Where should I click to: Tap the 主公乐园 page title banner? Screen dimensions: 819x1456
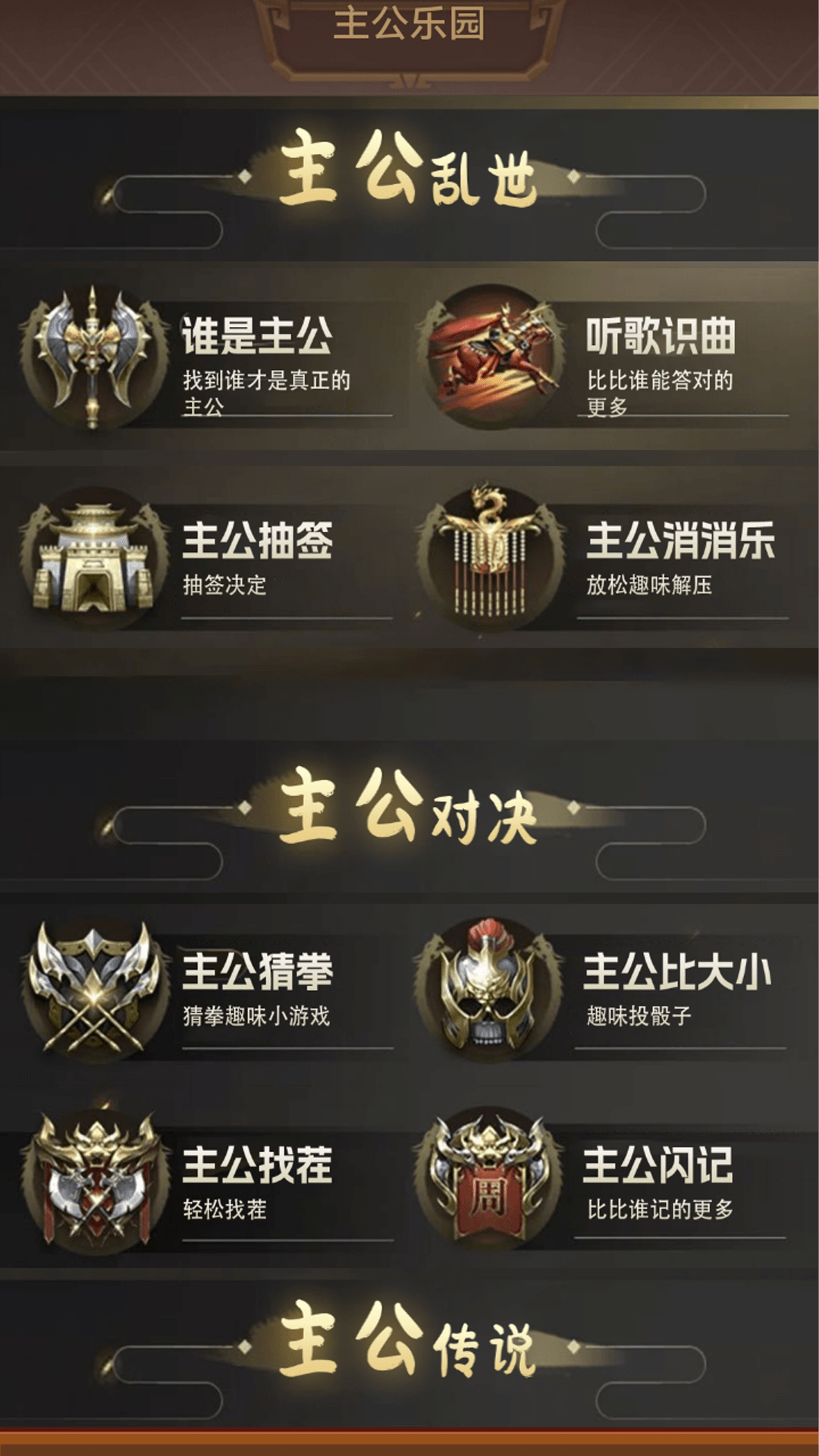pyautogui.click(x=409, y=23)
